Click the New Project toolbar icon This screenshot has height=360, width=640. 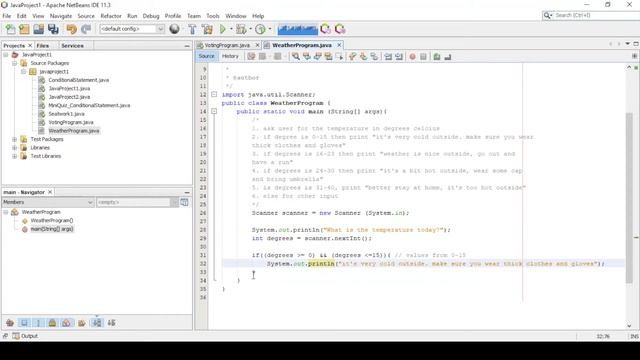pyautogui.click(x=24, y=29)
